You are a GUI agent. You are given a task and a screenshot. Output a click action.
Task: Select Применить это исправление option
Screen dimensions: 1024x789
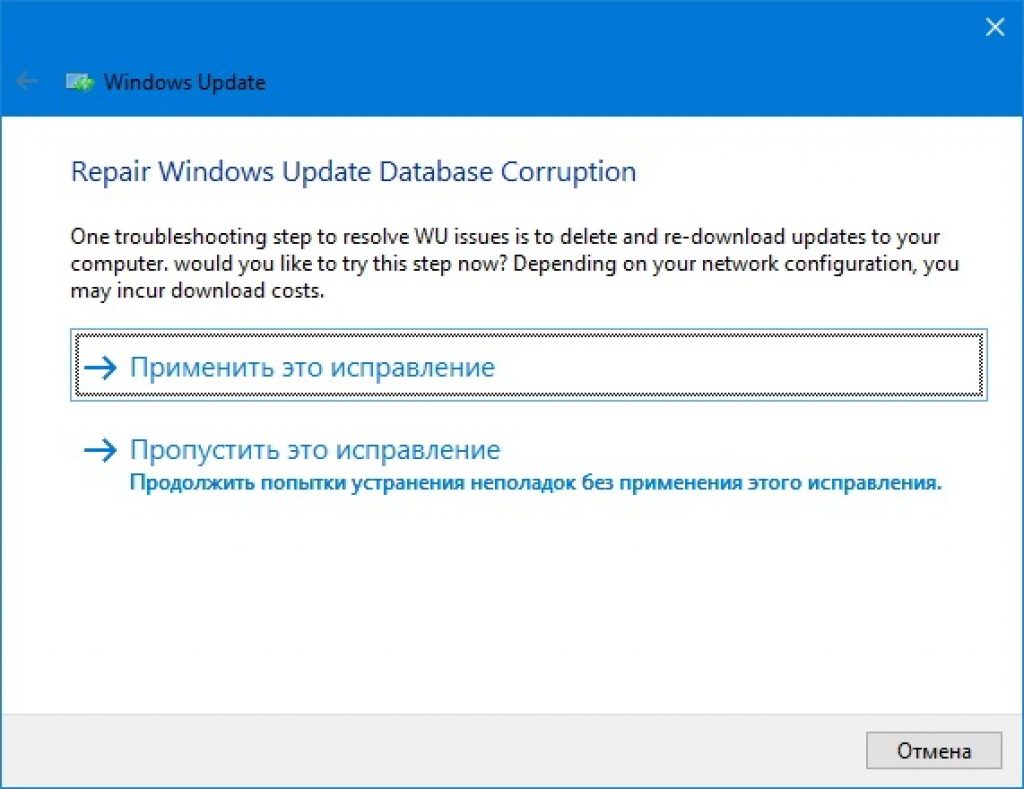(312, 368)
